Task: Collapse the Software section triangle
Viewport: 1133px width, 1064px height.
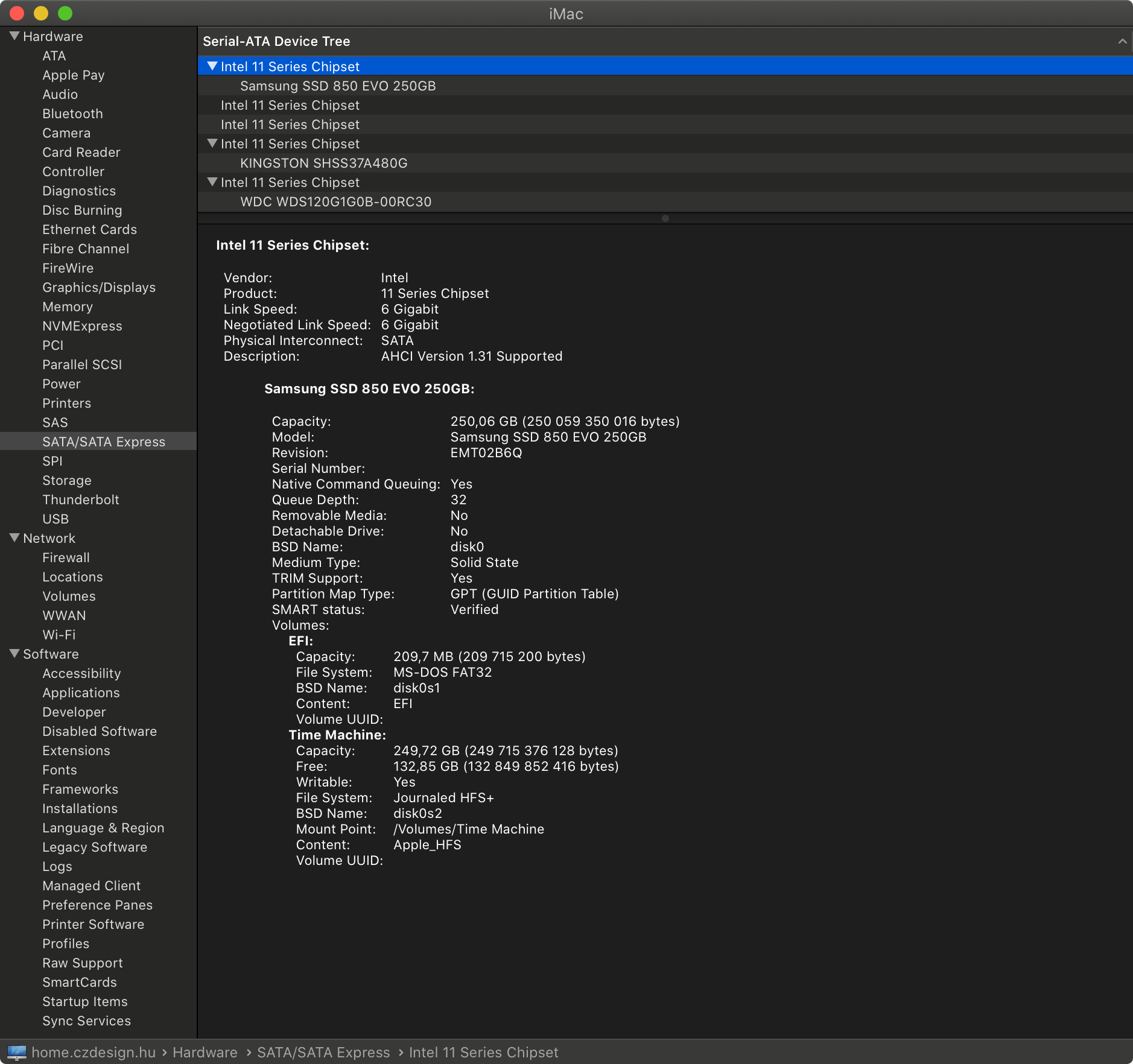Action: coord(14,654)
